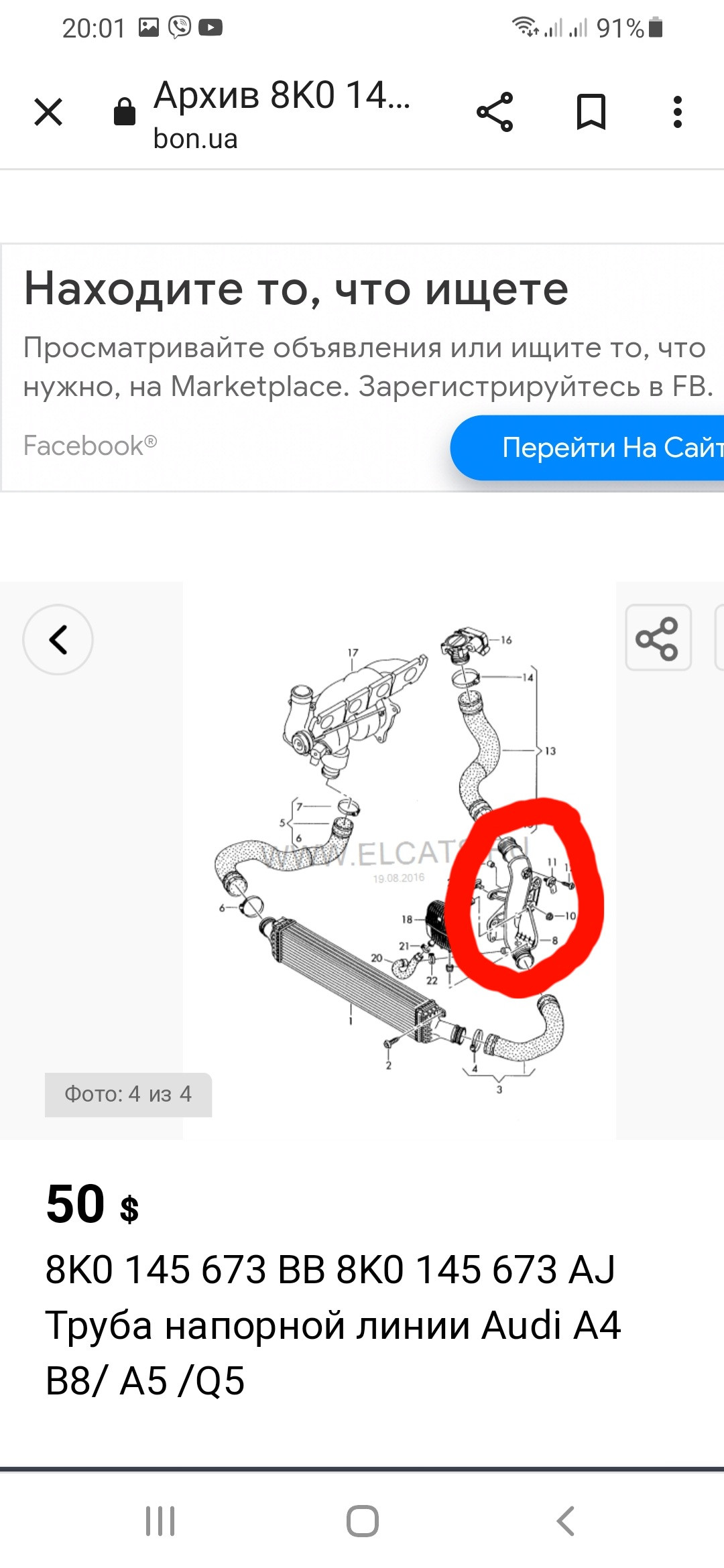Tap the bon.ua URL address text
This screenshot has width=724, height=1568.
(x=195, y=139)
